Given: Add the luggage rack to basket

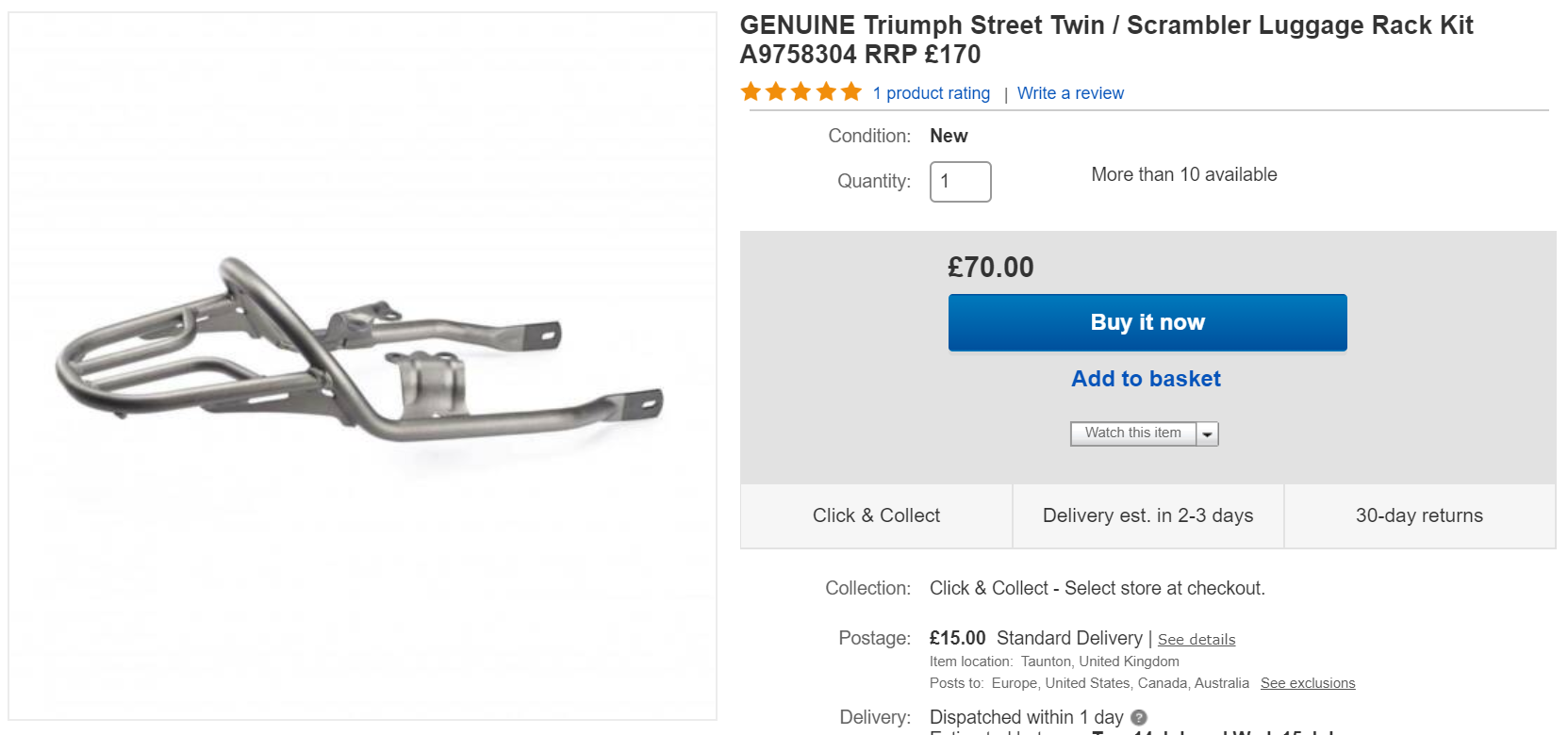Looking at the screenshot, I should click(1146, 379).
